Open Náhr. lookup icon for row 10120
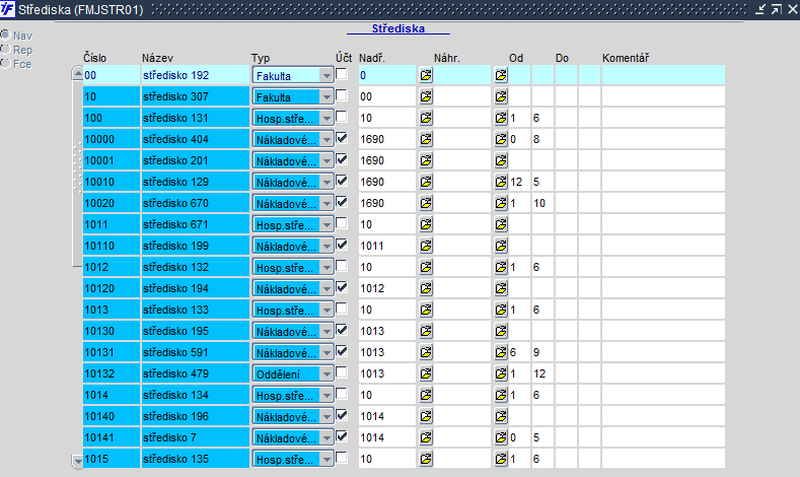Image resolution: width=800 pixels, height=477 pixels. (501, 289)
